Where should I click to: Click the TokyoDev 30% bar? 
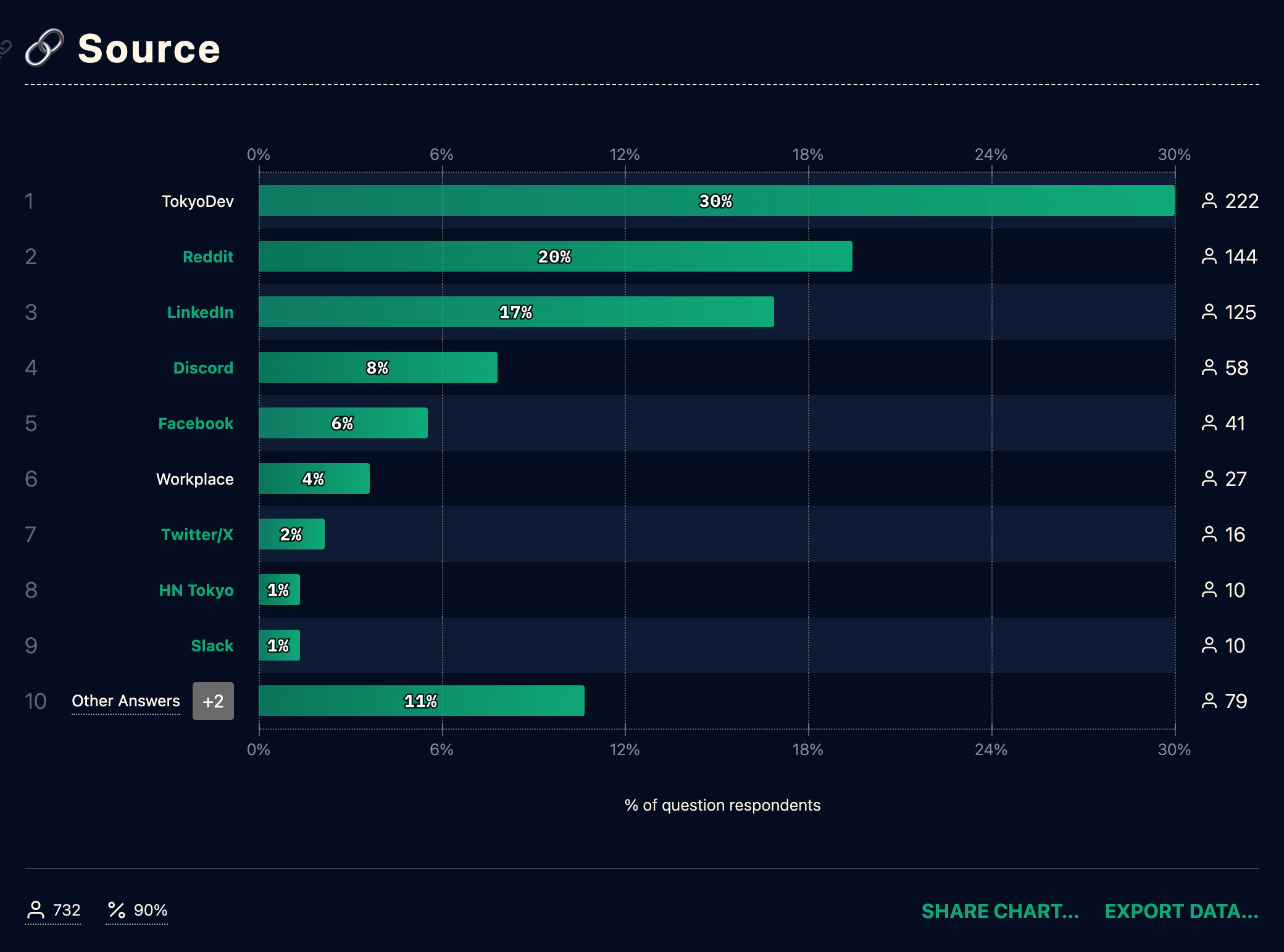(x=716, y=201)
